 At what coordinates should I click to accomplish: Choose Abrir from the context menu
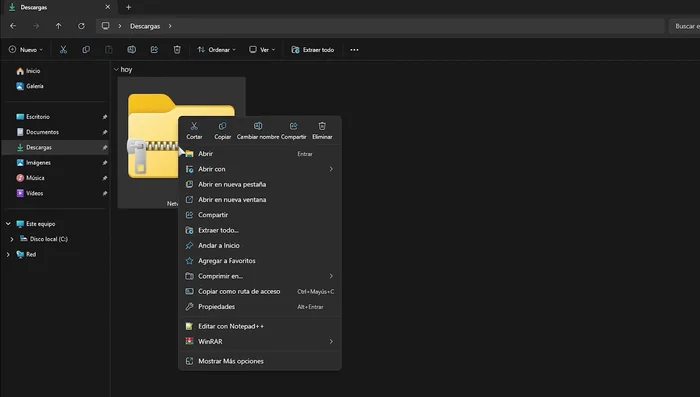tap(260, 154)
